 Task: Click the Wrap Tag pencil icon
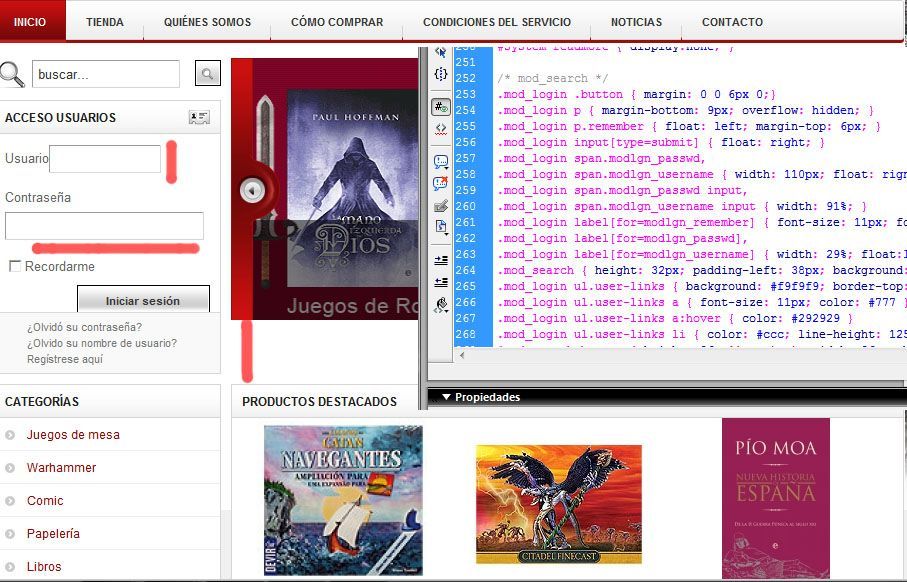(x=441, y=205)
